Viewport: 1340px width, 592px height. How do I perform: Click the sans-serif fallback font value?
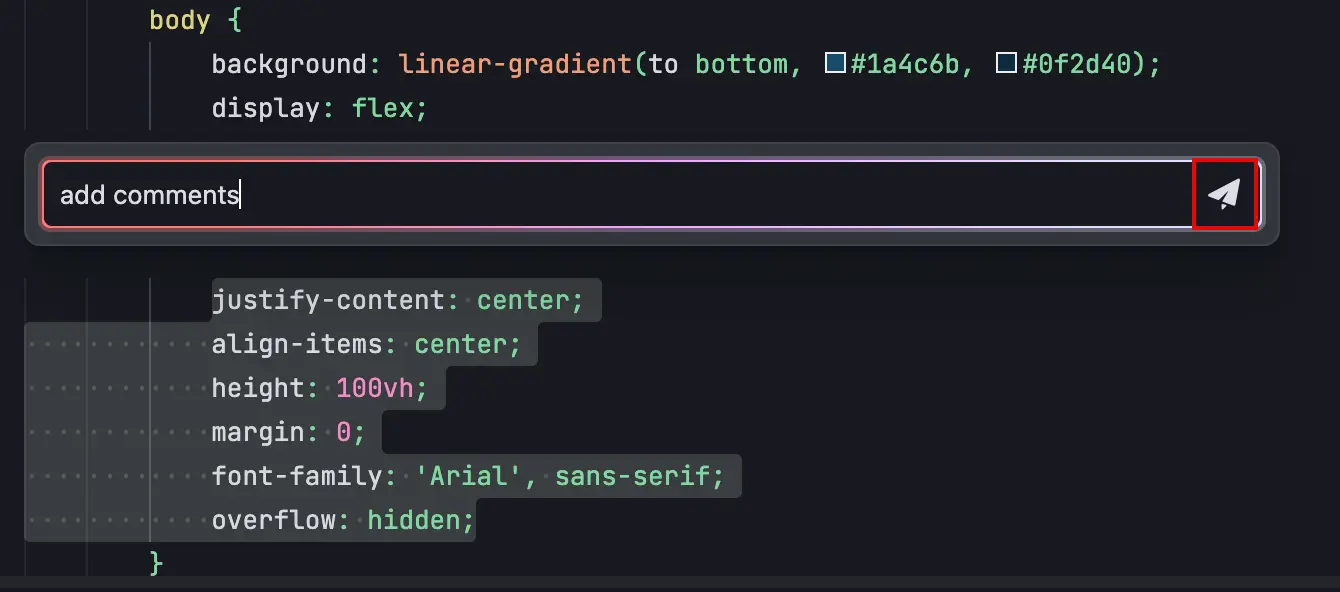coord(632,476)
